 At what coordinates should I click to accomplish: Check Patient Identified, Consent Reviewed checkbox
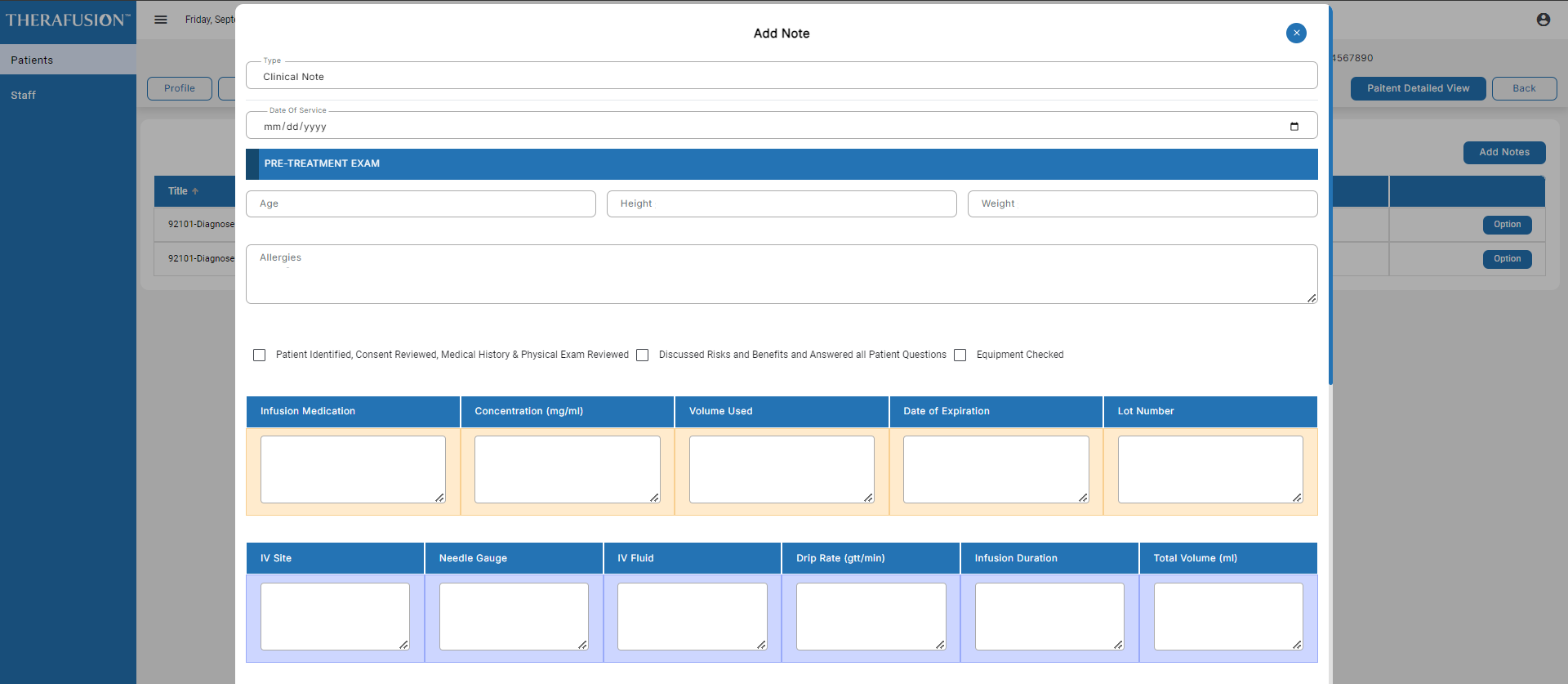260,355
